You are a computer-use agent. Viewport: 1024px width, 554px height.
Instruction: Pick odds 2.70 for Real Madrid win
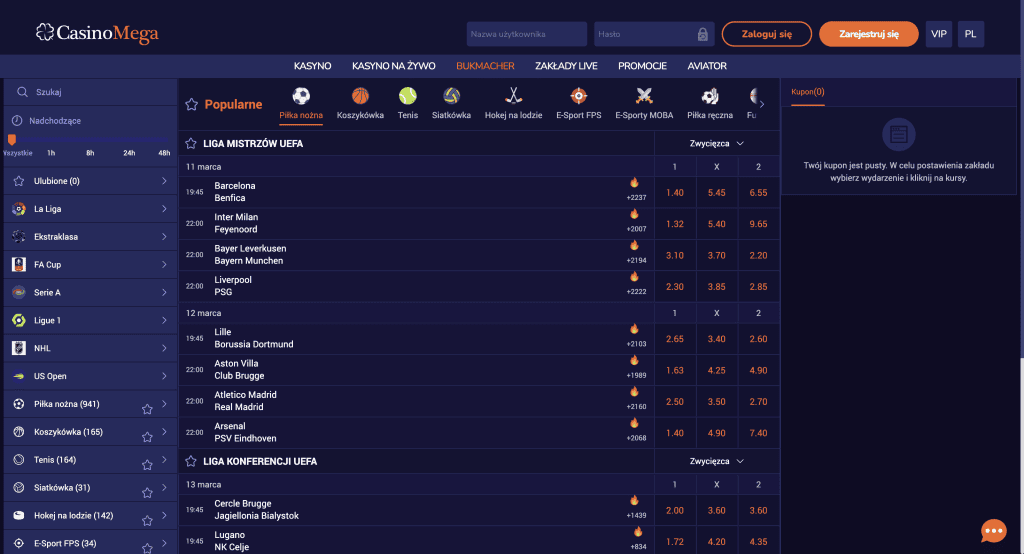(758, 402)
